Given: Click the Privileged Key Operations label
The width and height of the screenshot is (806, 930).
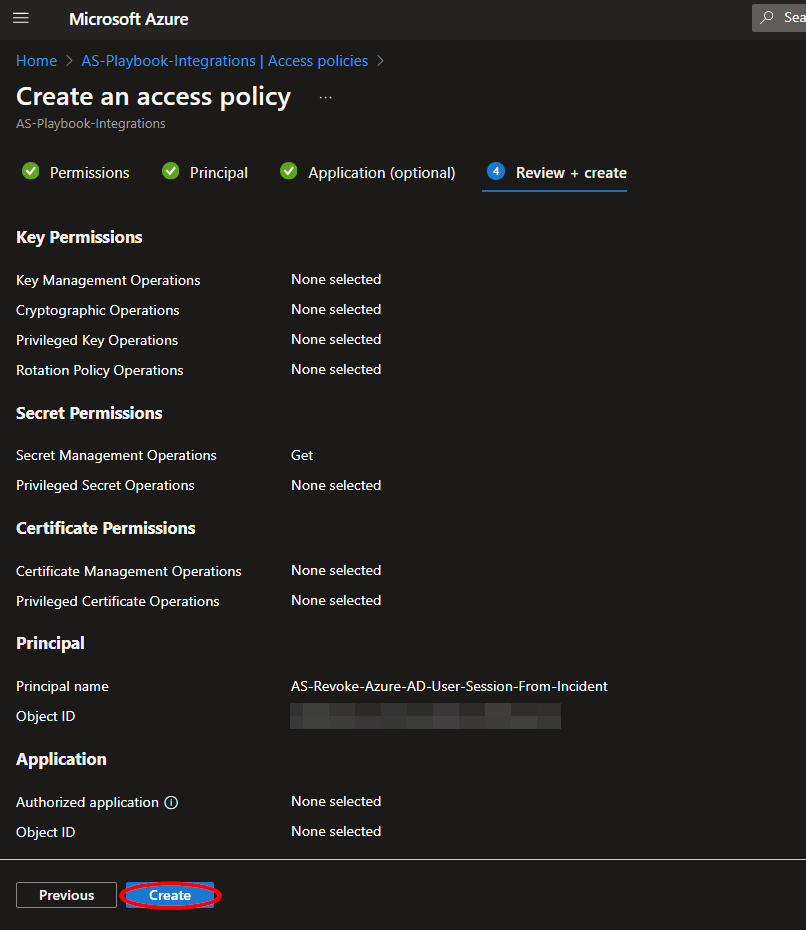Looking at the screenshot, I should [97, 340].
